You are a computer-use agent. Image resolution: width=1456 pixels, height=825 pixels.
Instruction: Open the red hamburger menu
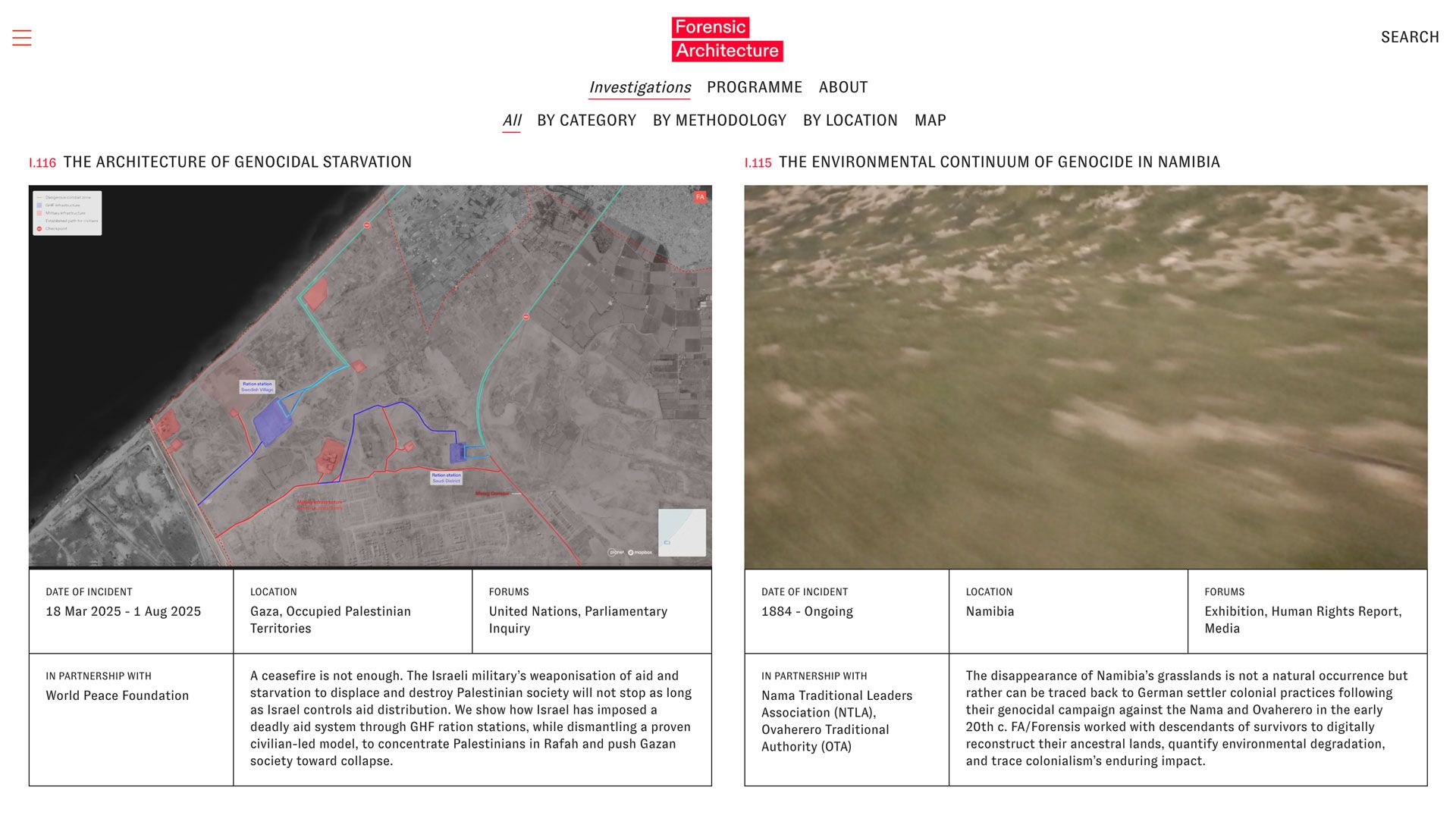[22, 38]
